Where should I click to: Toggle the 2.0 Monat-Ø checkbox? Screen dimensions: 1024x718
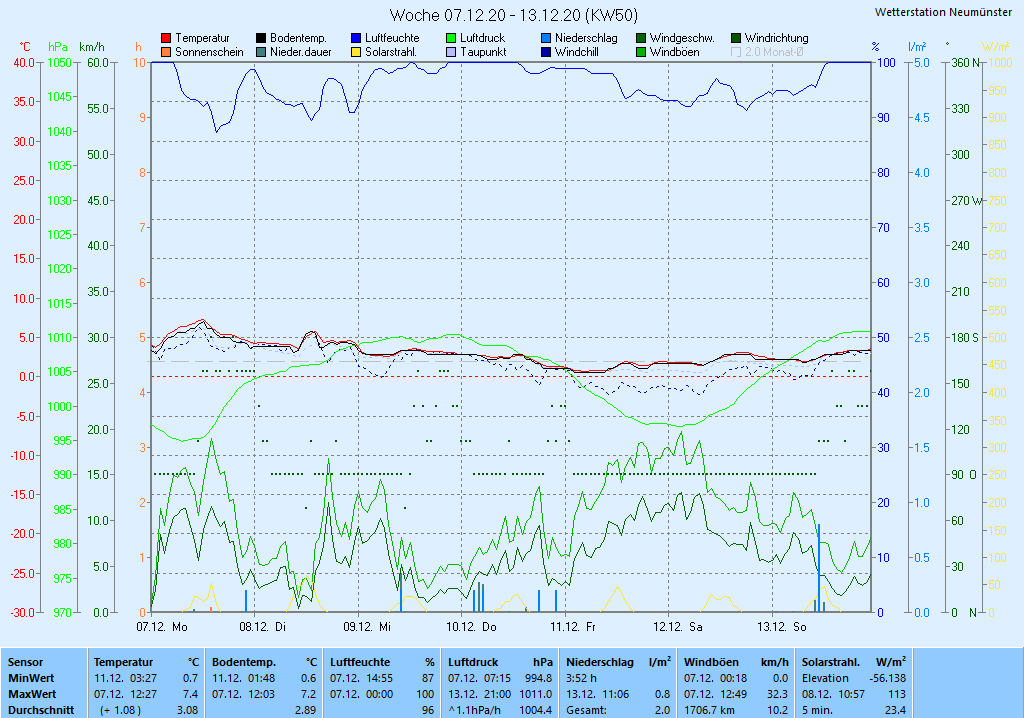[737, 52]
